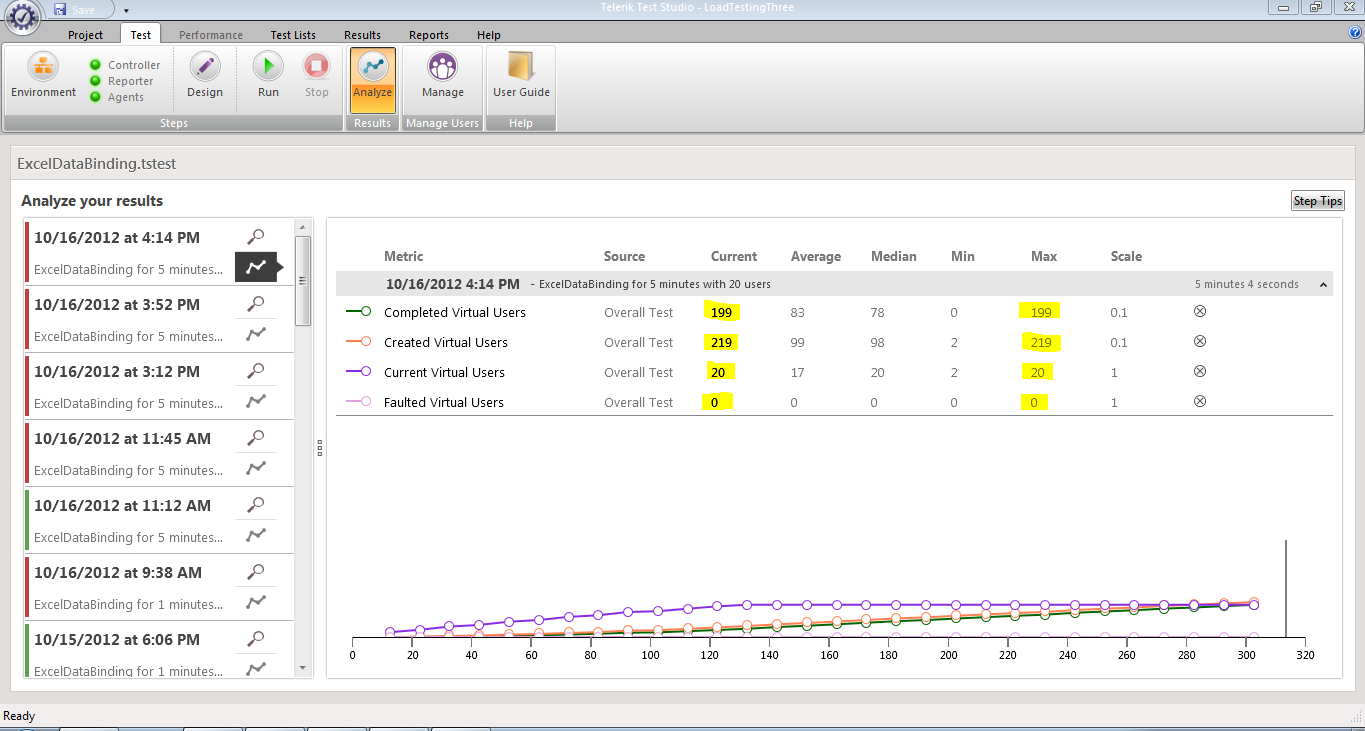Image resolution: width=1365 pixels, height=731 pixels.
Task: Click Created Virtual Users orange line swatch
Action: tap(359, 342)
